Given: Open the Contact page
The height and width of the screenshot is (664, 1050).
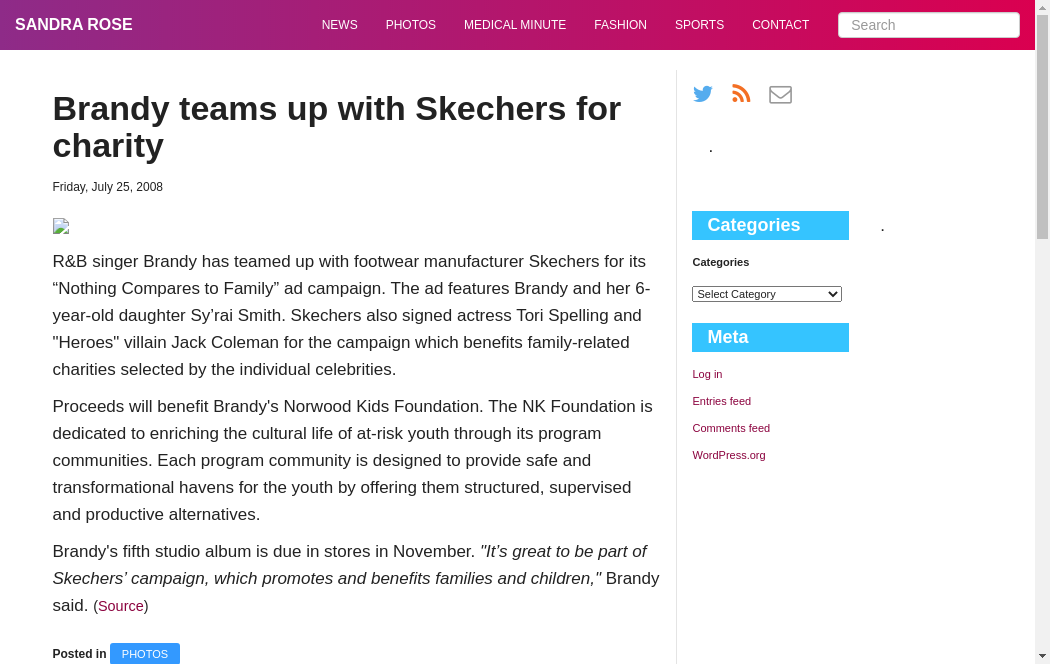Looking at the screenshot, I should [x=780, y=25].
